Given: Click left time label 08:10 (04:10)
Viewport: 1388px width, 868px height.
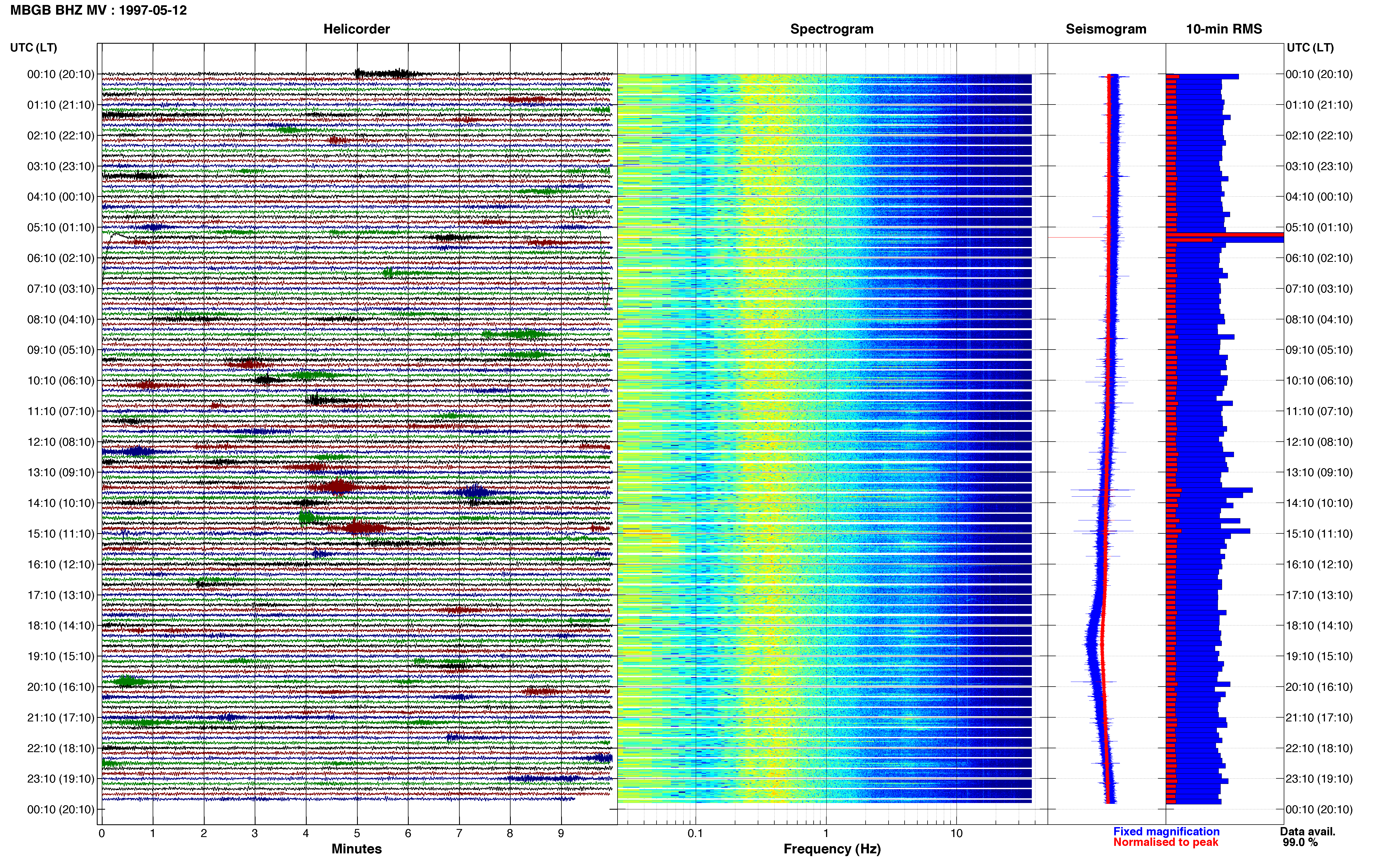Looking at the screenshot, I should 61,319.
